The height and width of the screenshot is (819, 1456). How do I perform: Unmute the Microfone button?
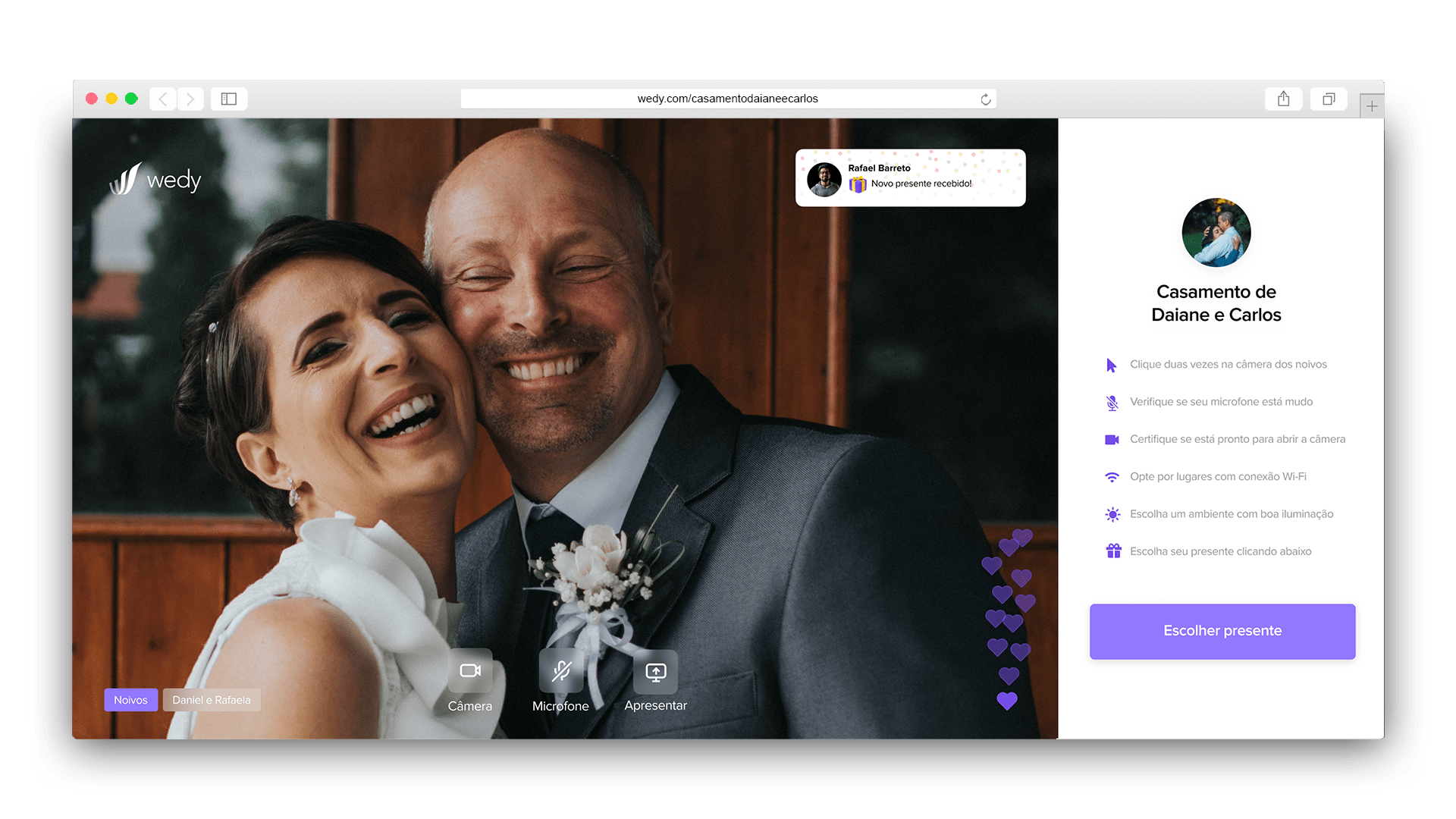(561, 671)
